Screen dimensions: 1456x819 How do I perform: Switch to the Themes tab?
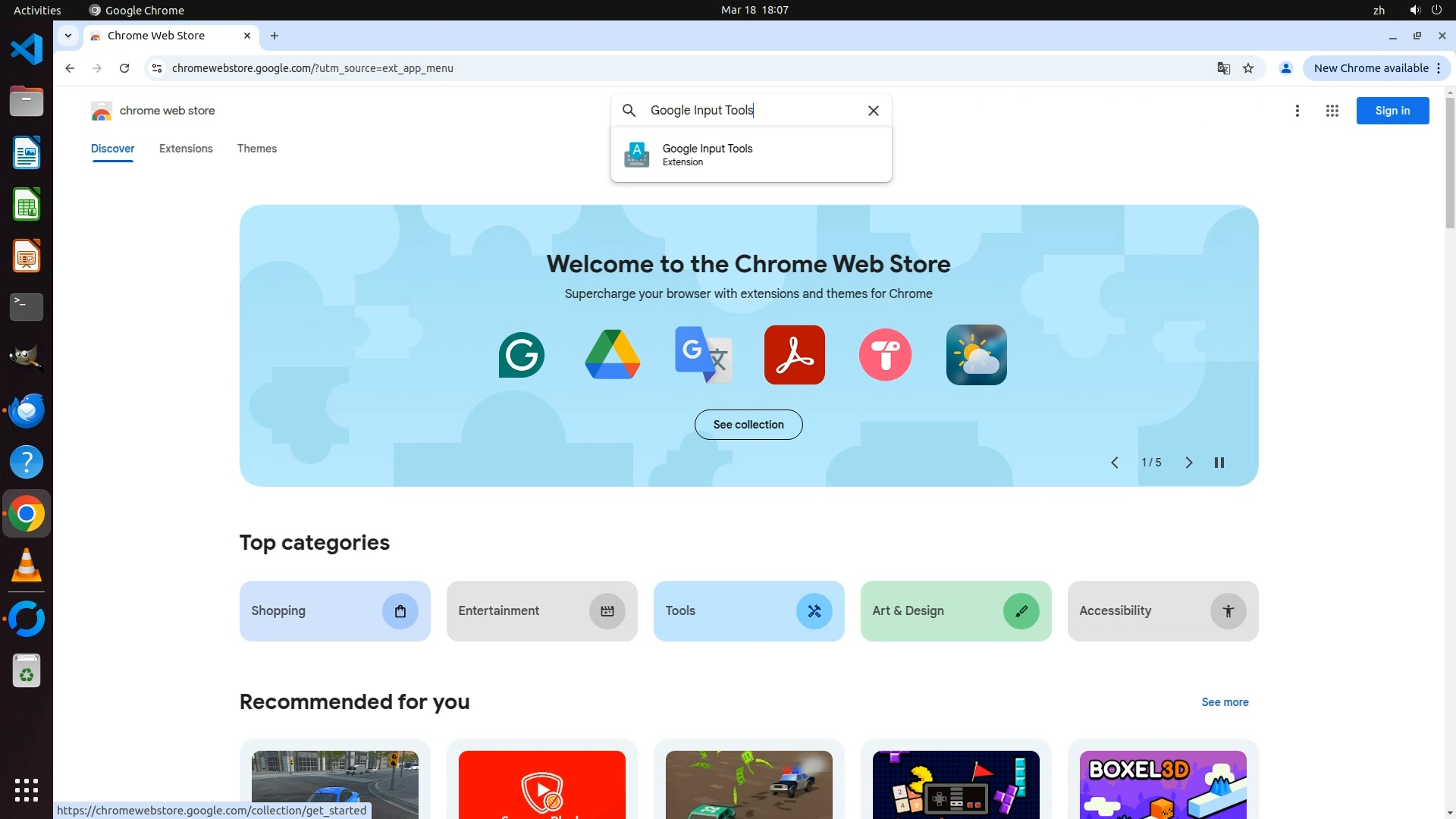pyautogui.click(x=256, y=149)
